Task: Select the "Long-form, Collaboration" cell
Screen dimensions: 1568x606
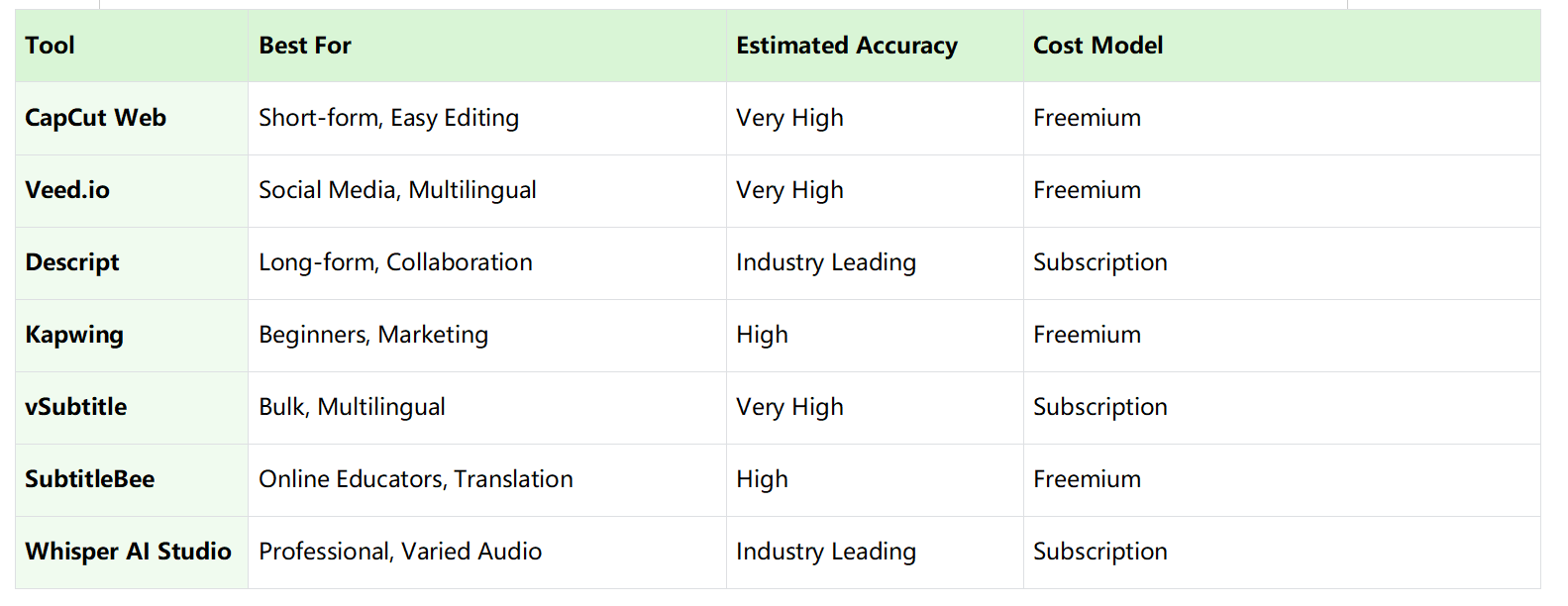Action: point(395,262)
